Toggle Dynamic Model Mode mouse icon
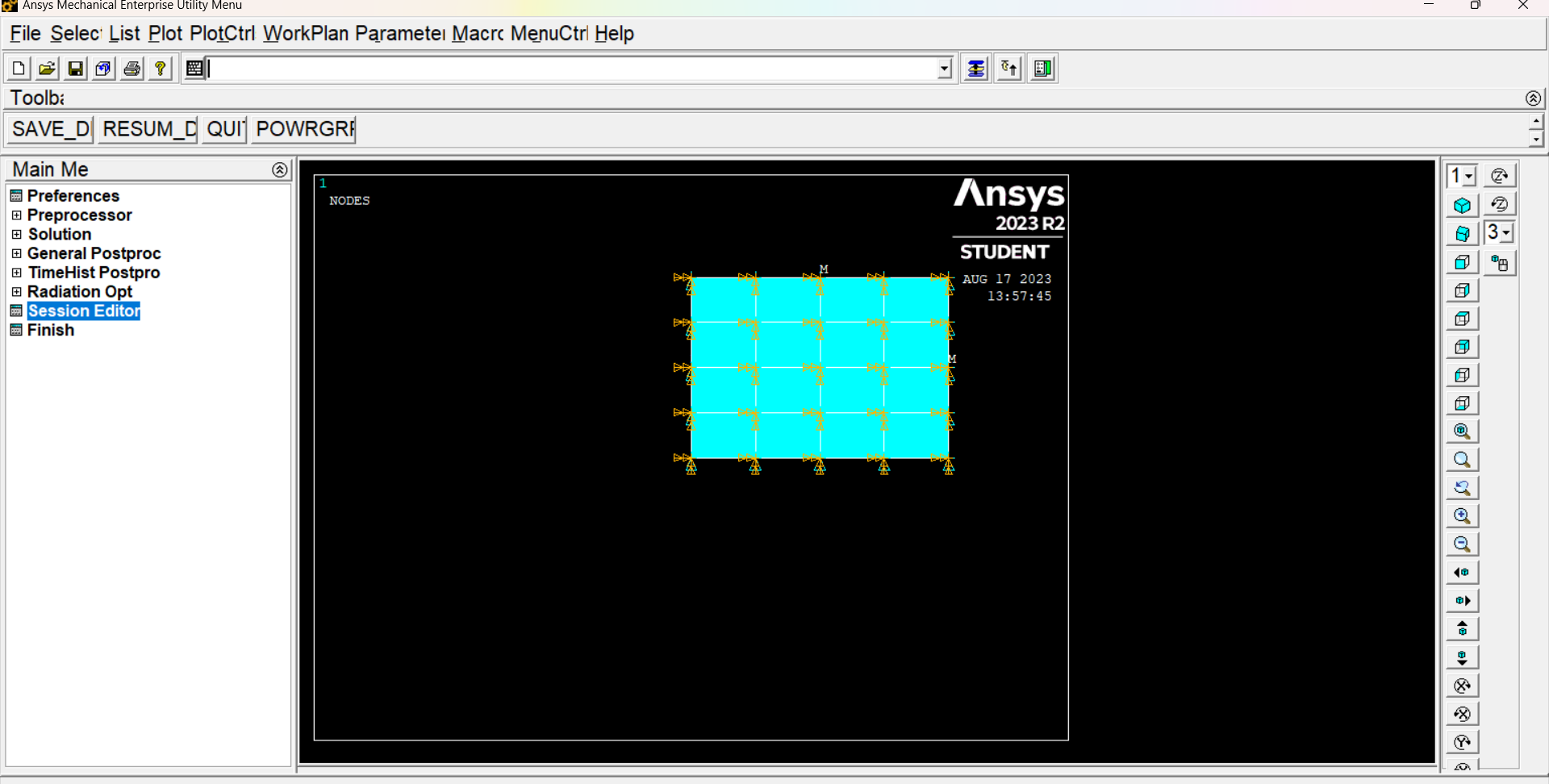1549x784 pixels. coord(1499,263)
